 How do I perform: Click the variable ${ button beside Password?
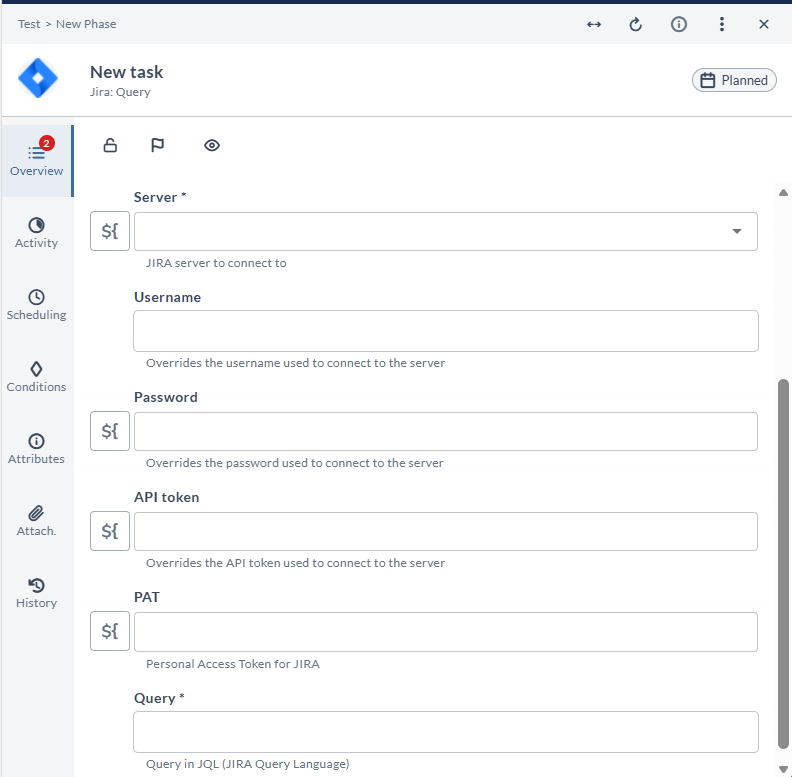[110, 431]
